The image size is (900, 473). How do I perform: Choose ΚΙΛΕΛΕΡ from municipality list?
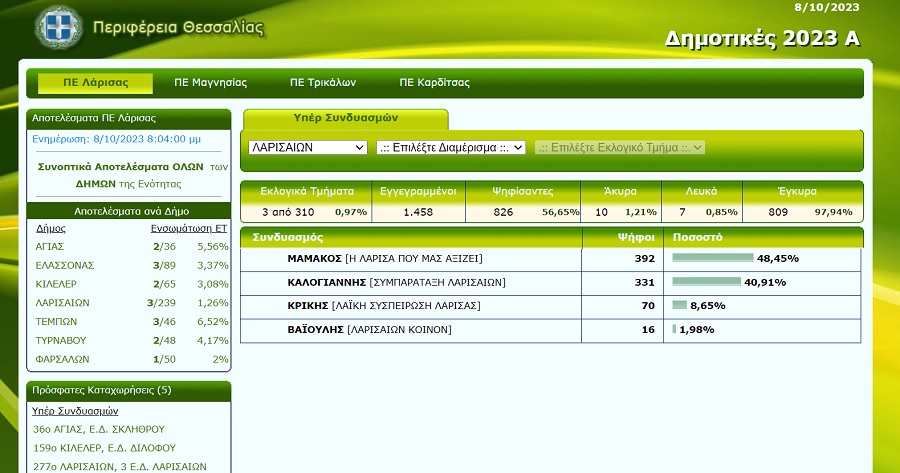click(56, 284)
